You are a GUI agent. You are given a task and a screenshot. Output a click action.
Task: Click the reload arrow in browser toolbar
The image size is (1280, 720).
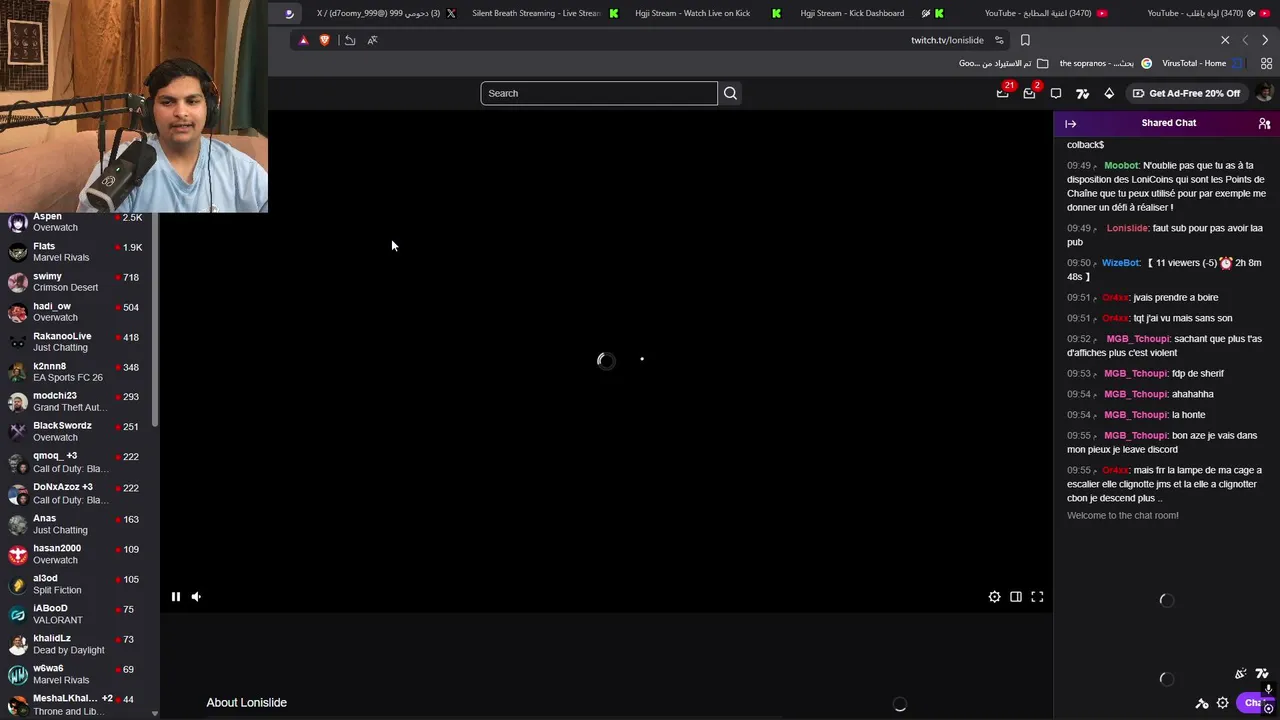tap(349, 40)
